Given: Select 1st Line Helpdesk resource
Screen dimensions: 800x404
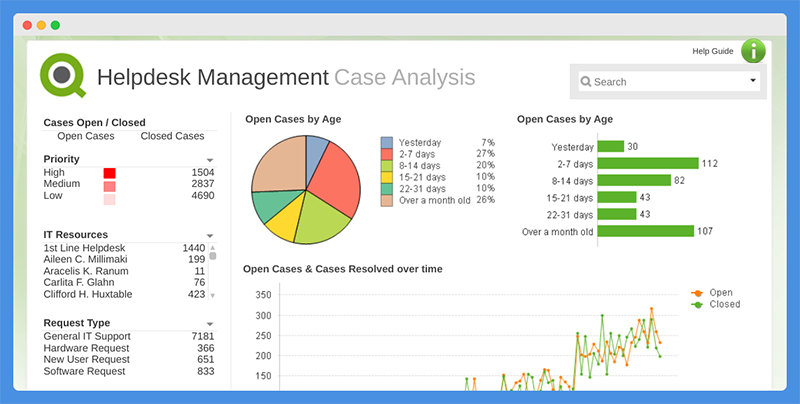Looking at the screenshot, I should coord(124,248).
